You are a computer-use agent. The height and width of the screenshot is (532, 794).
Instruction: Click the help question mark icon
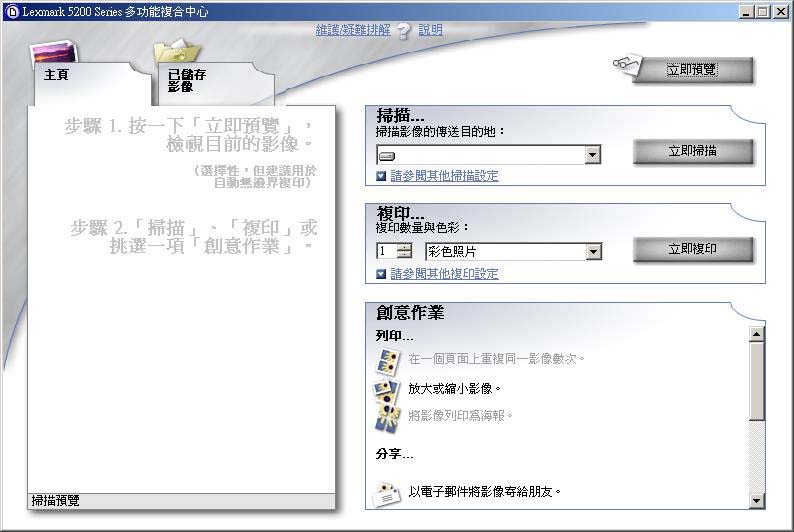coord(404,31)
